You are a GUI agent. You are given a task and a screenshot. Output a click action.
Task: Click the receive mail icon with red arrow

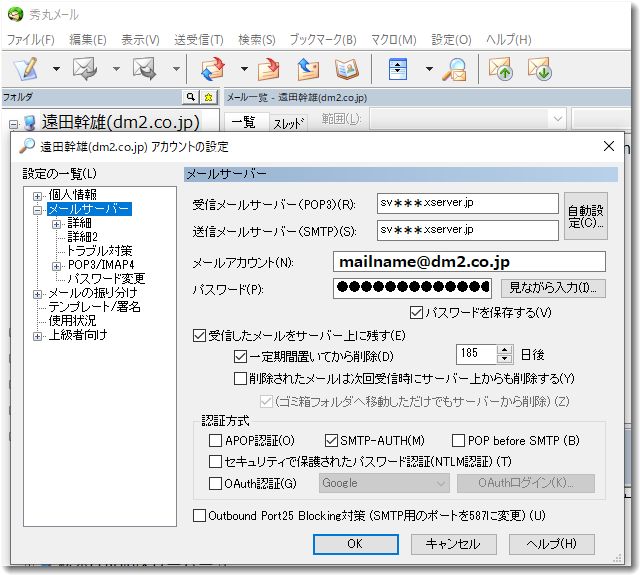[269, 69]
